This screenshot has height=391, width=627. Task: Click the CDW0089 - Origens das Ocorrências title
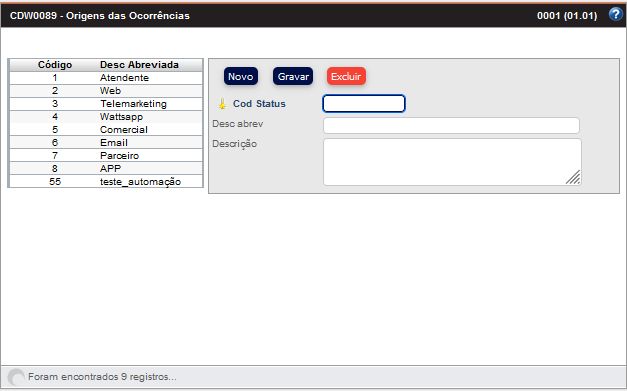tap(100, 16)
